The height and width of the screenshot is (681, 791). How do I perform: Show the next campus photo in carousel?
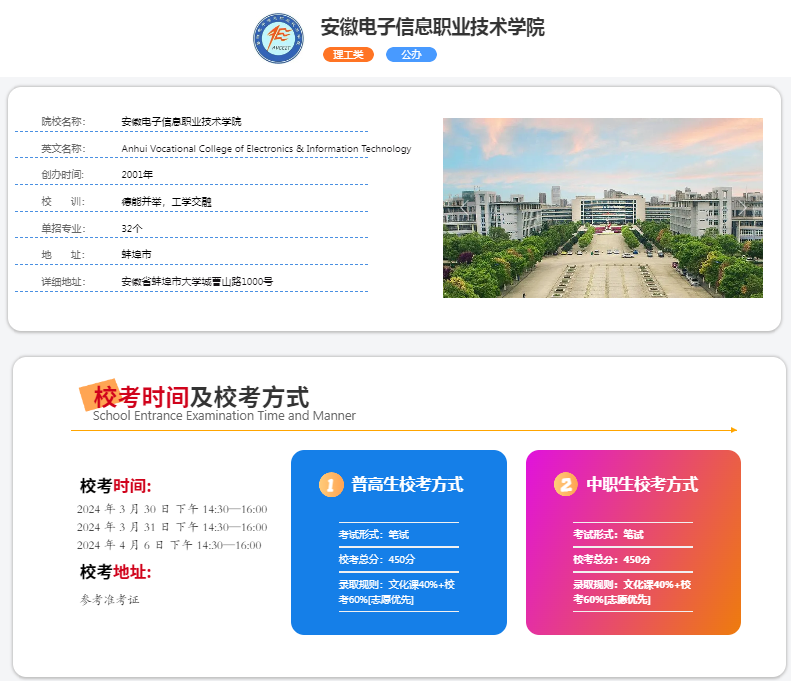[x=742, y=208]
